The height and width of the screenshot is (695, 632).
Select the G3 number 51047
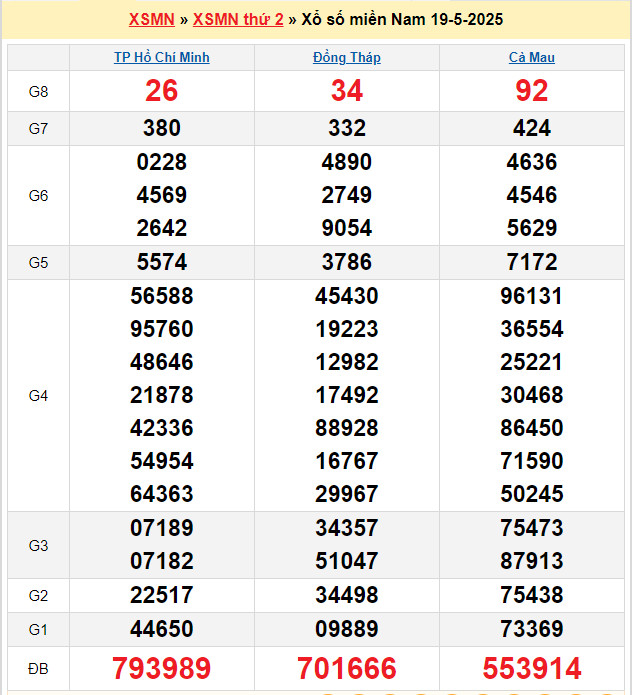coord(347,561)
